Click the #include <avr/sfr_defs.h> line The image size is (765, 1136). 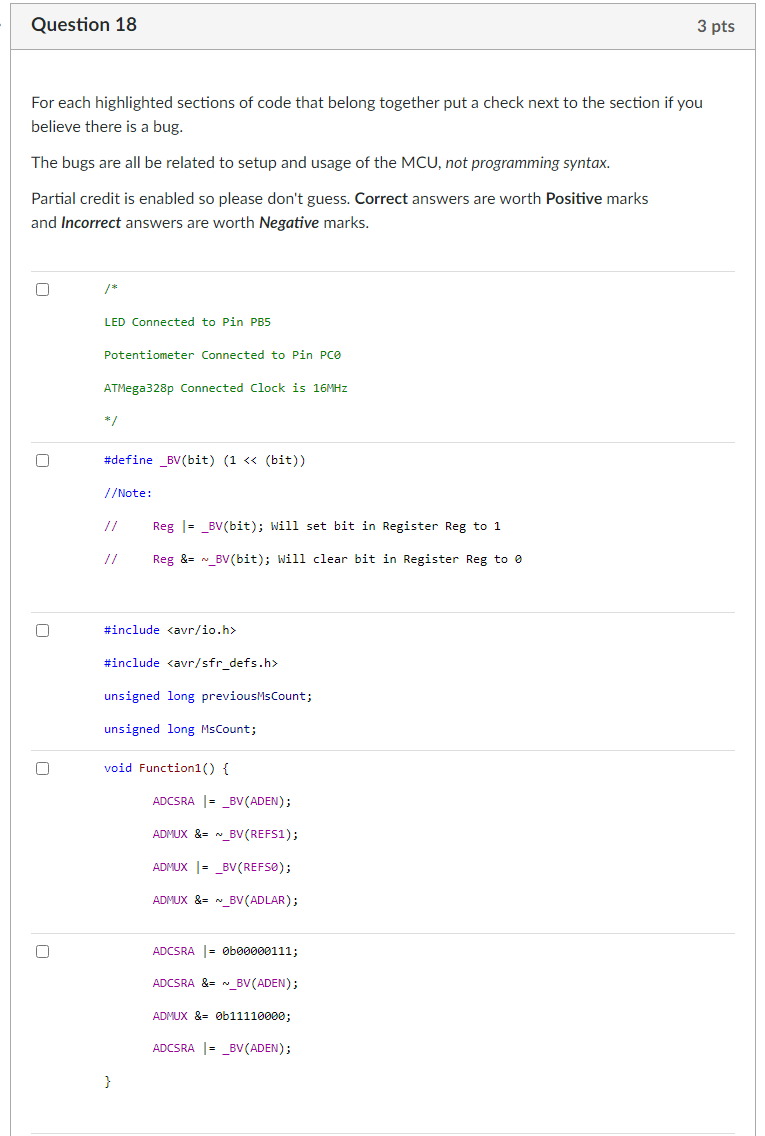coord(191,662)
